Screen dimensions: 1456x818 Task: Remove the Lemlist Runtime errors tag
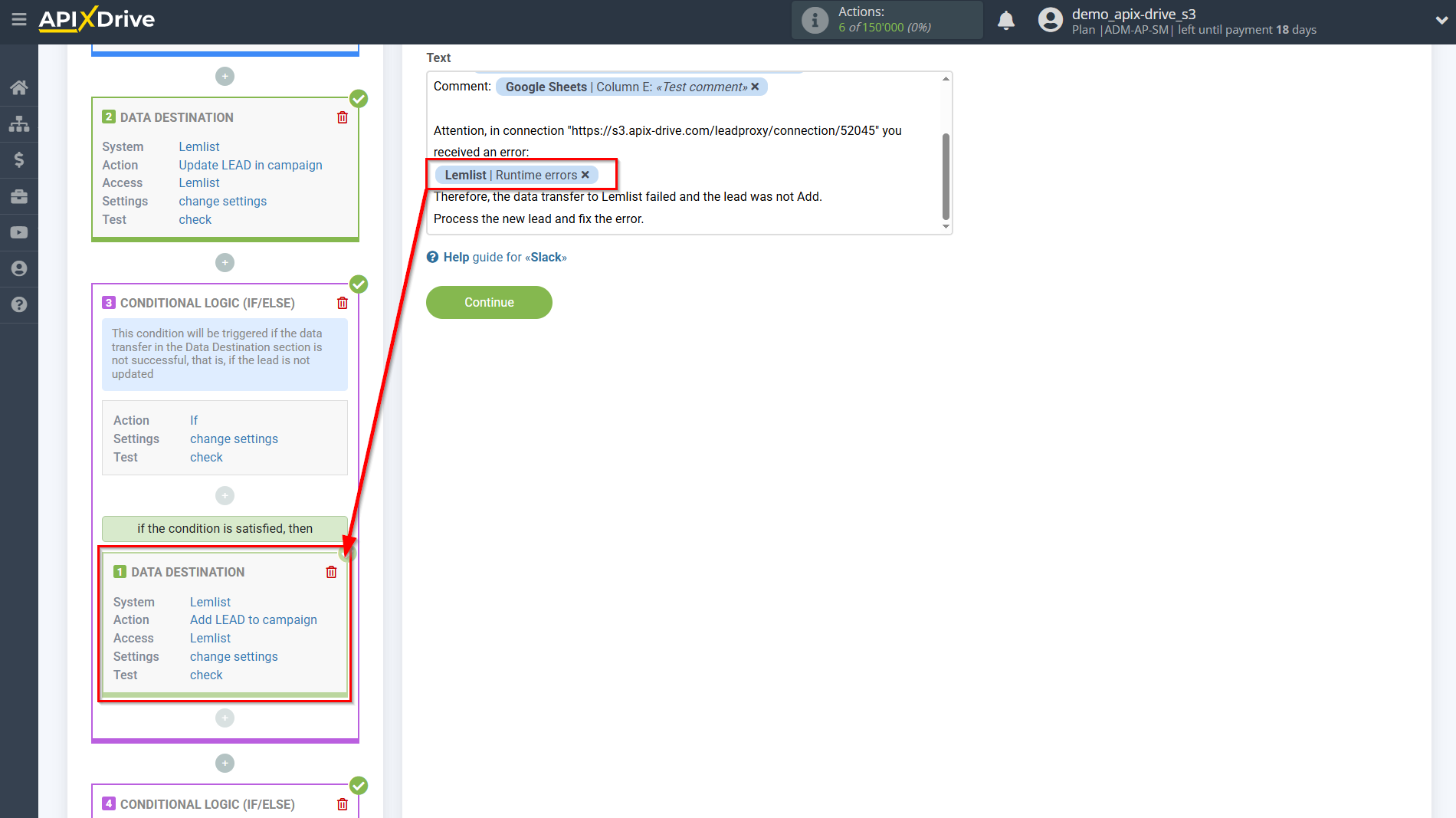point(585,175)
